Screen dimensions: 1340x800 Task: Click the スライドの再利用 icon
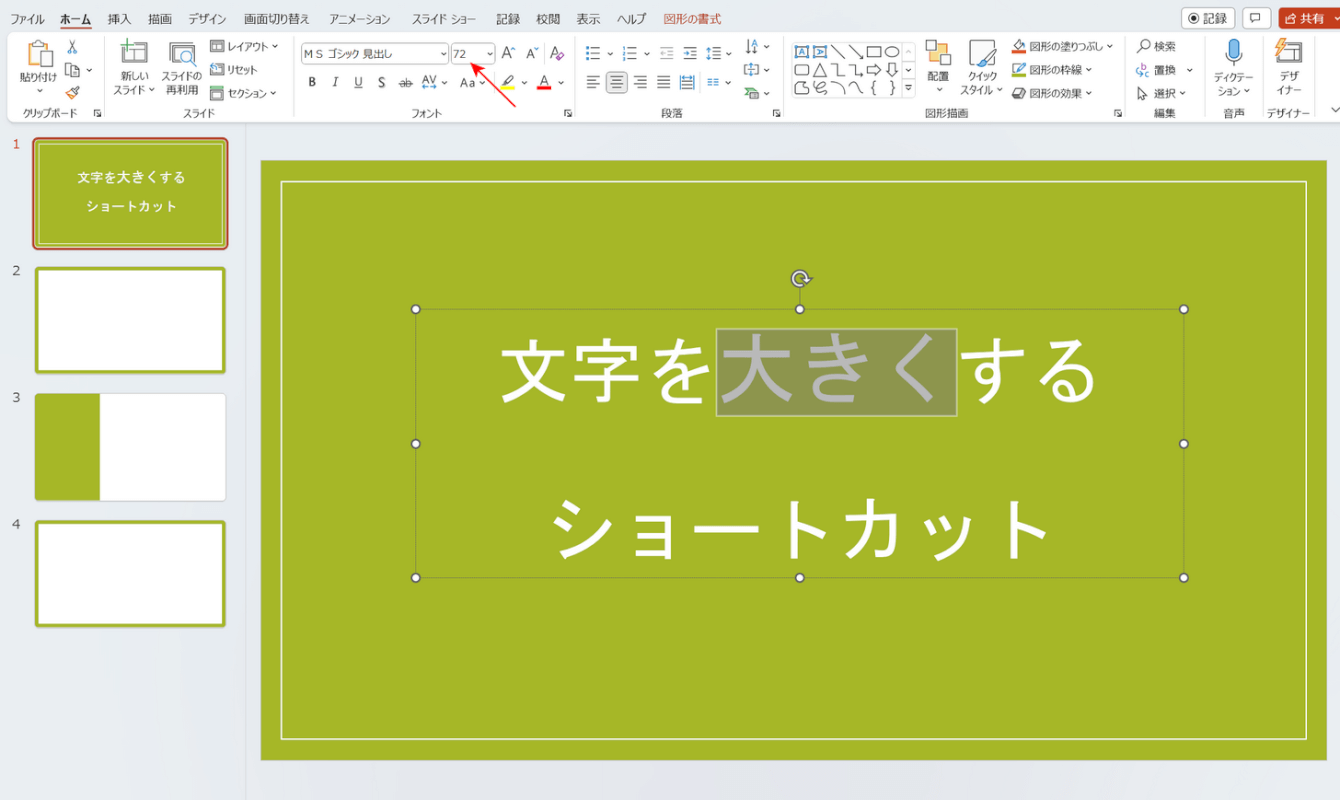tap(182, 53)
